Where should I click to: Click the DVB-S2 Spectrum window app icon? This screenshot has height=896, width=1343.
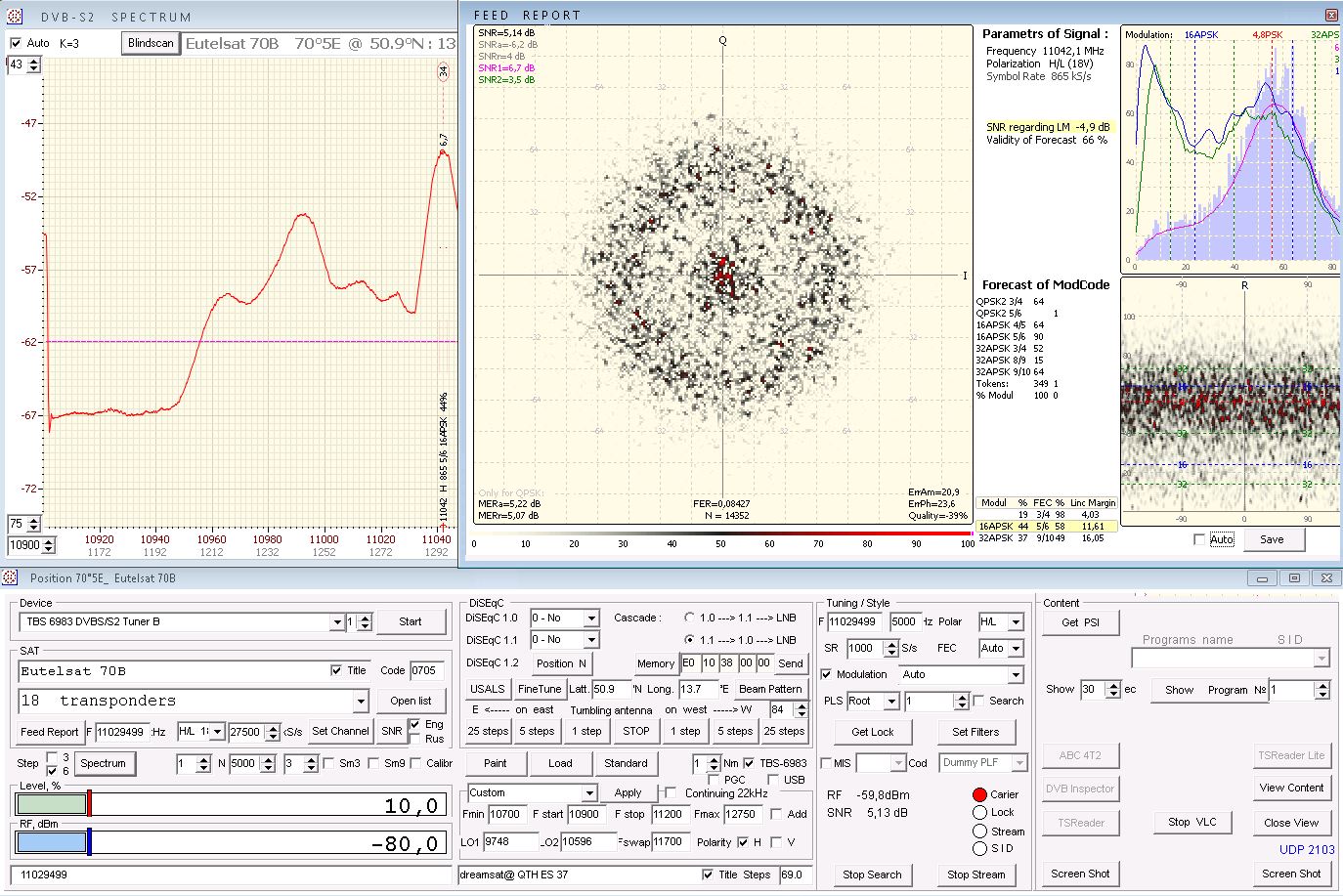(x=15, y=17)
